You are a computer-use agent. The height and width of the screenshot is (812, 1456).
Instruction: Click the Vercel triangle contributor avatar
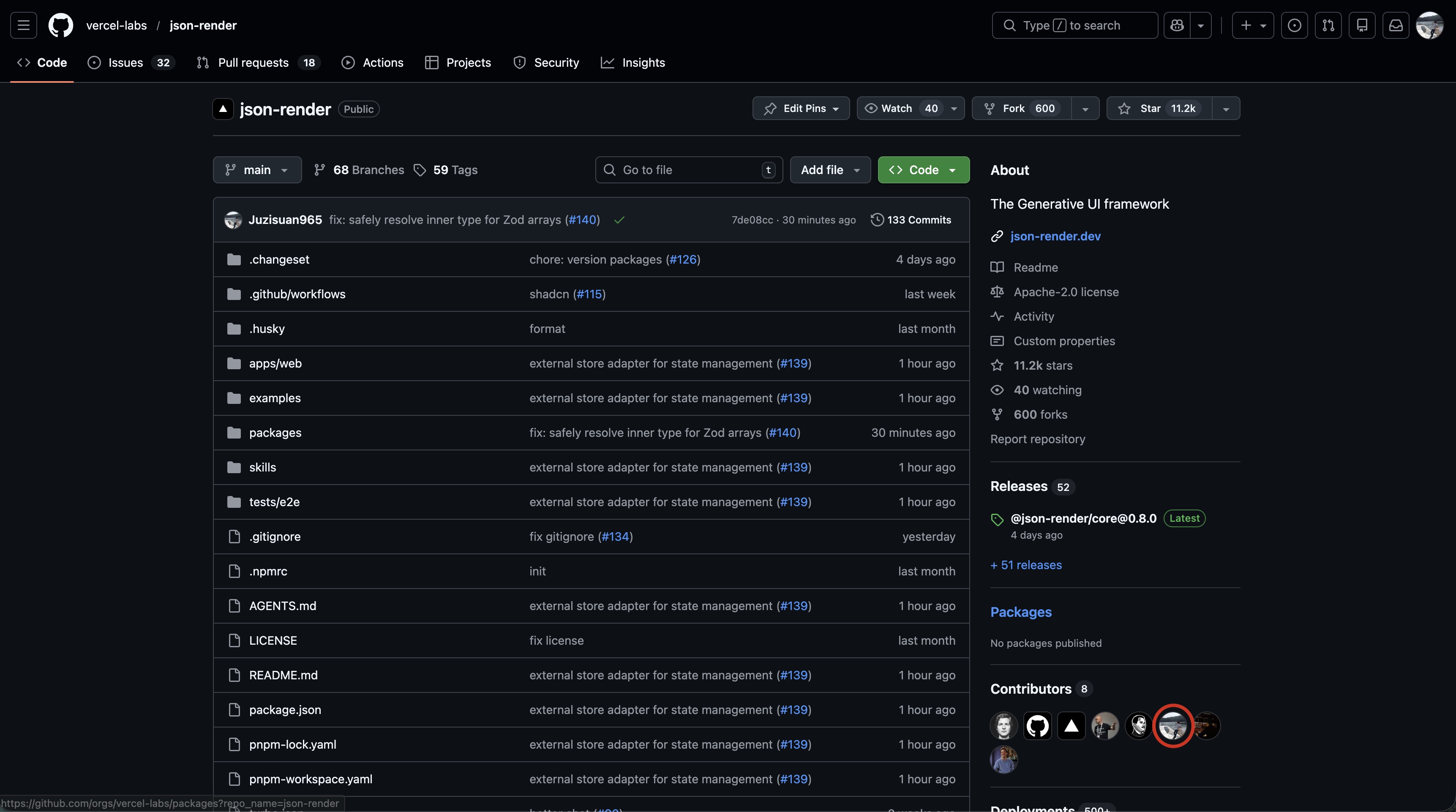pyautogui.click(x=1071, y=726)
